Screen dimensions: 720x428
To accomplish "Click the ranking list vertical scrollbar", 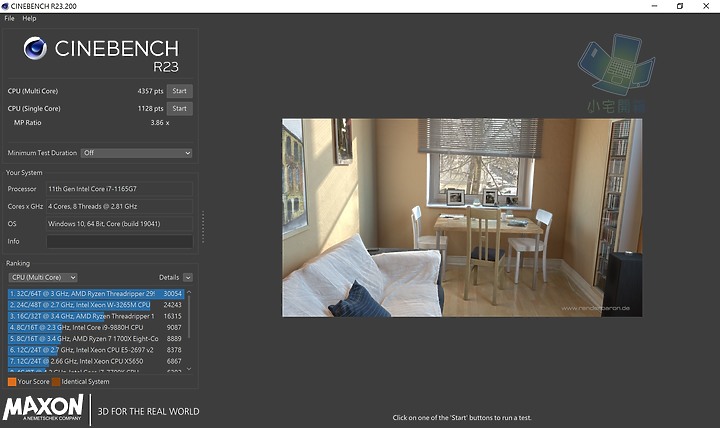I will pyautogui.click(x=189, y=318).
